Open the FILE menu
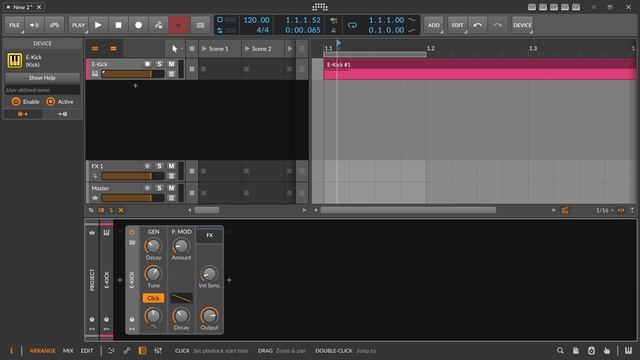640x360 pixels. (x=14, y=25)
